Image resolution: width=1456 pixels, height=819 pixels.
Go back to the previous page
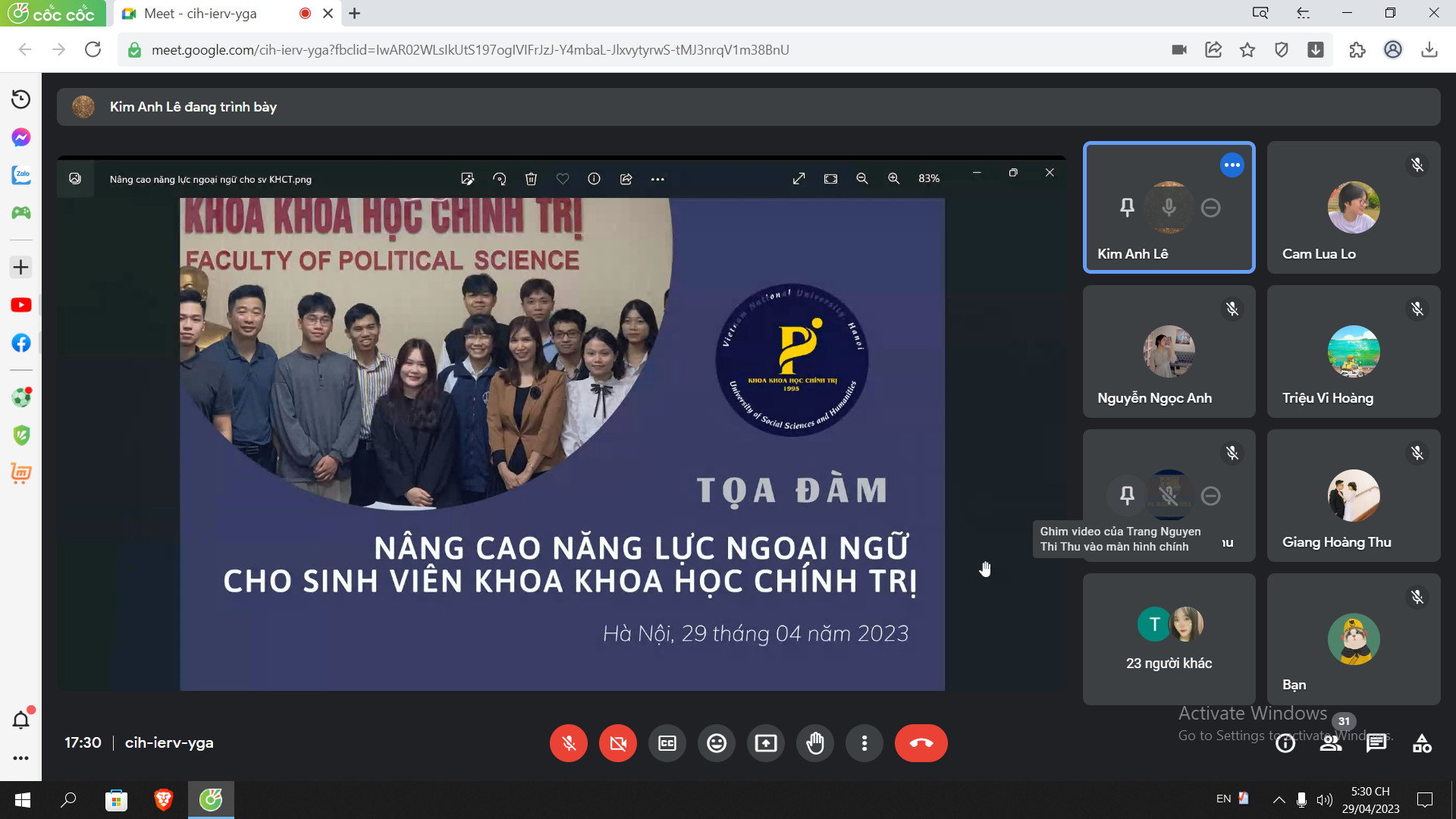coord(25,50)
